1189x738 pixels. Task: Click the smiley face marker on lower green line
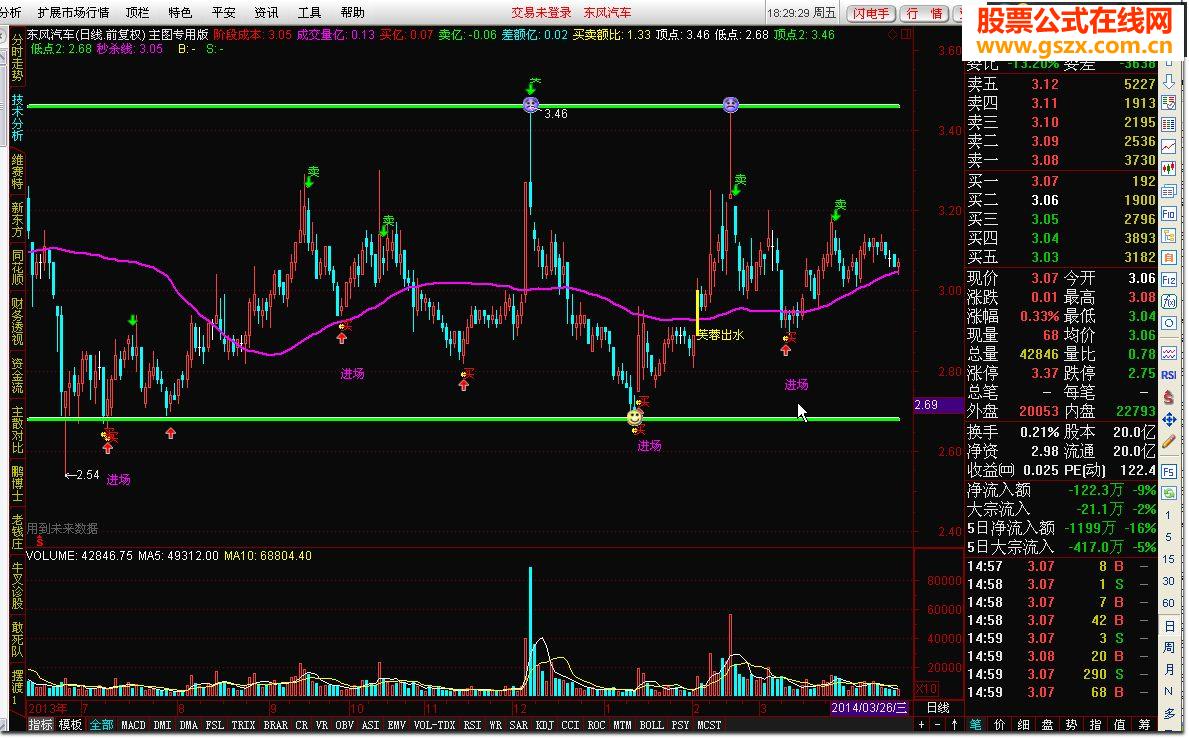point(635,417)
